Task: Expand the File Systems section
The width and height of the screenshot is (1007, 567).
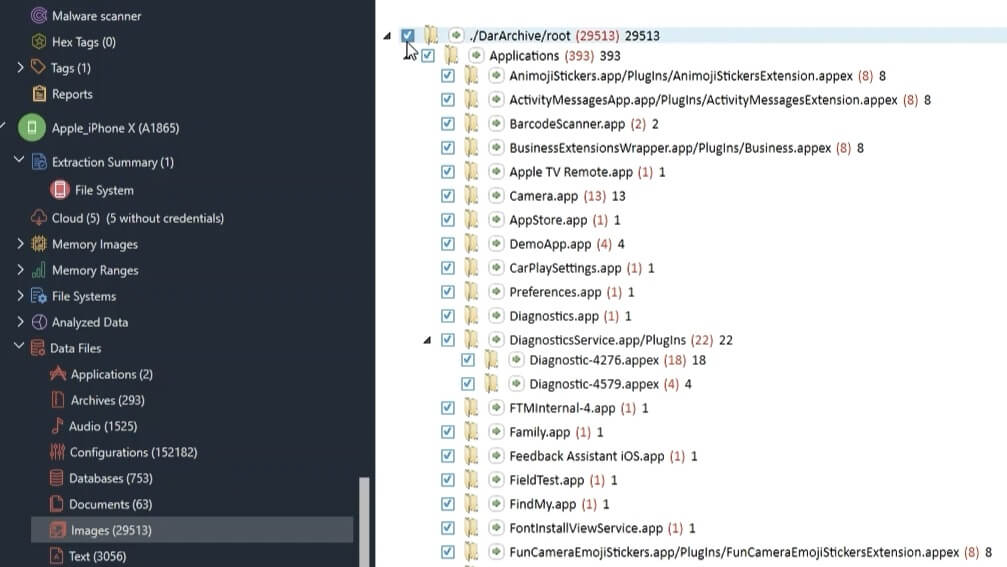Action: tap(20, 296)
